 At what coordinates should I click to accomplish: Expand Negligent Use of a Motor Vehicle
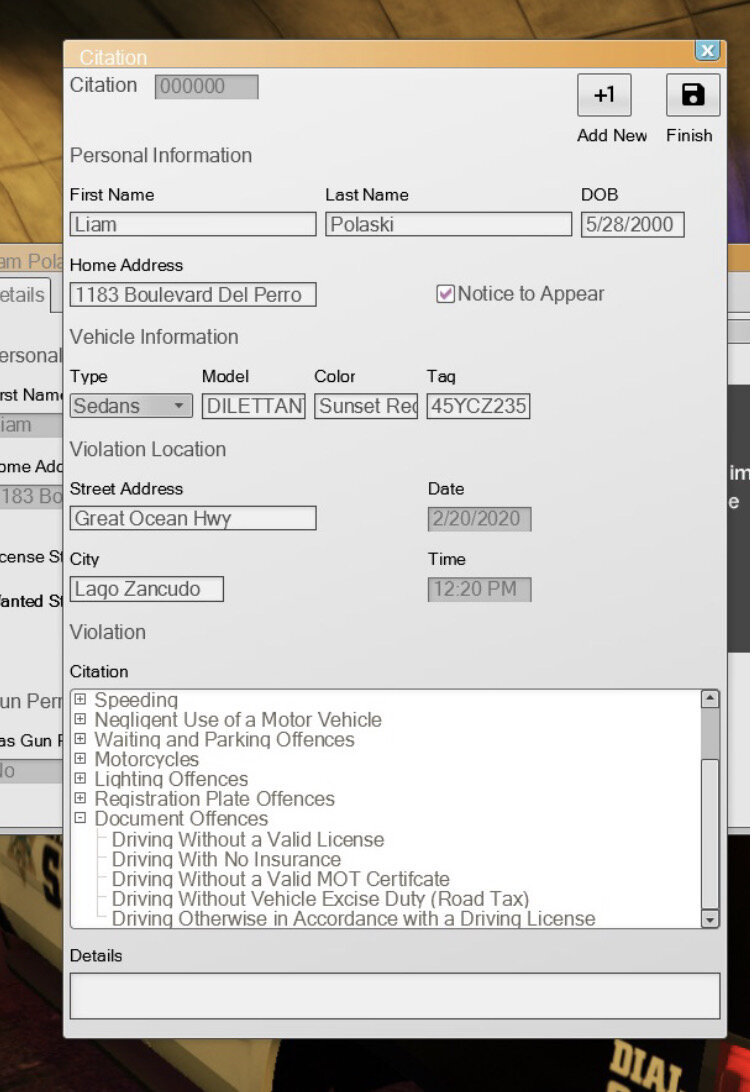point(80,719)
